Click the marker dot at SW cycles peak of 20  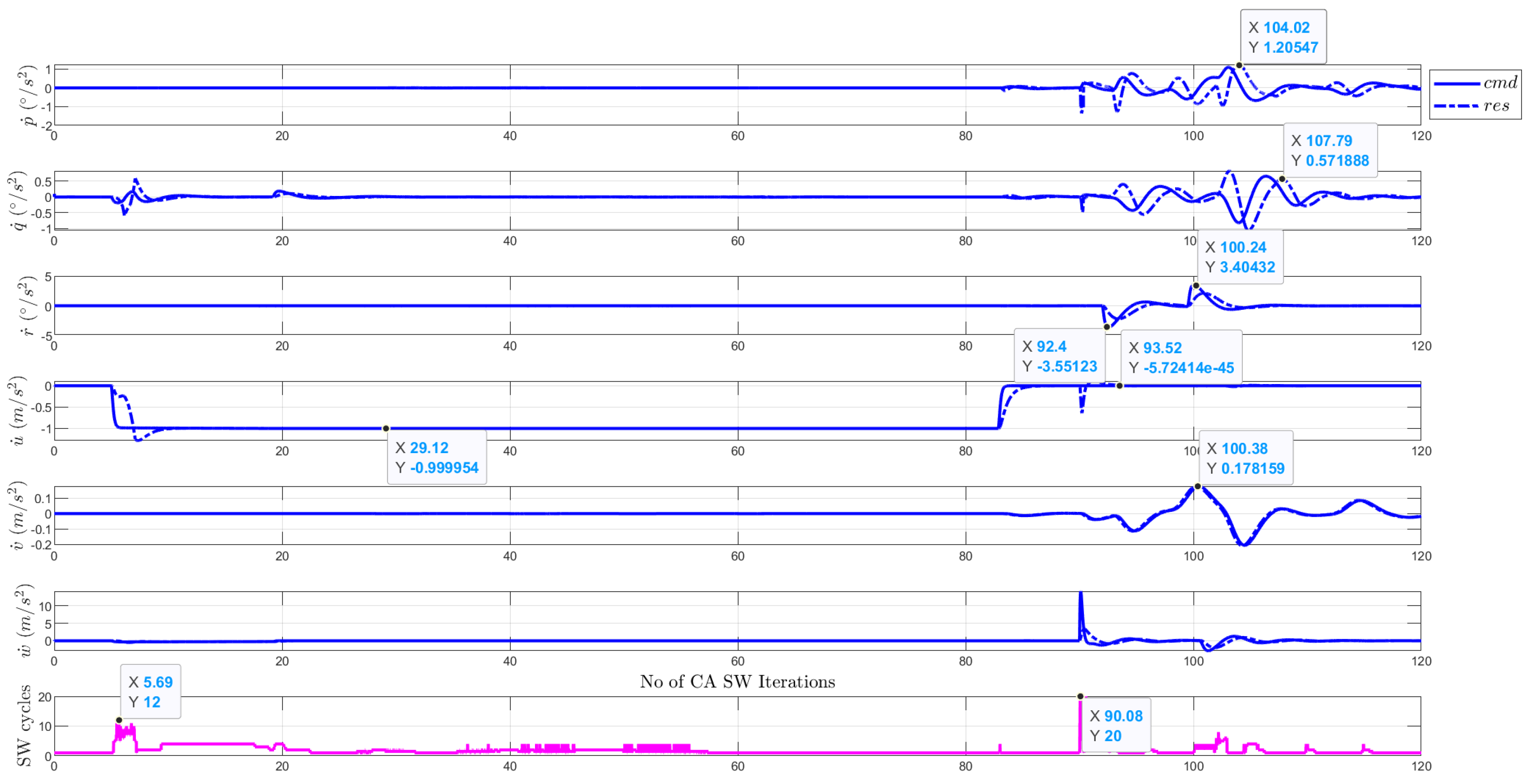(1080, 696)
